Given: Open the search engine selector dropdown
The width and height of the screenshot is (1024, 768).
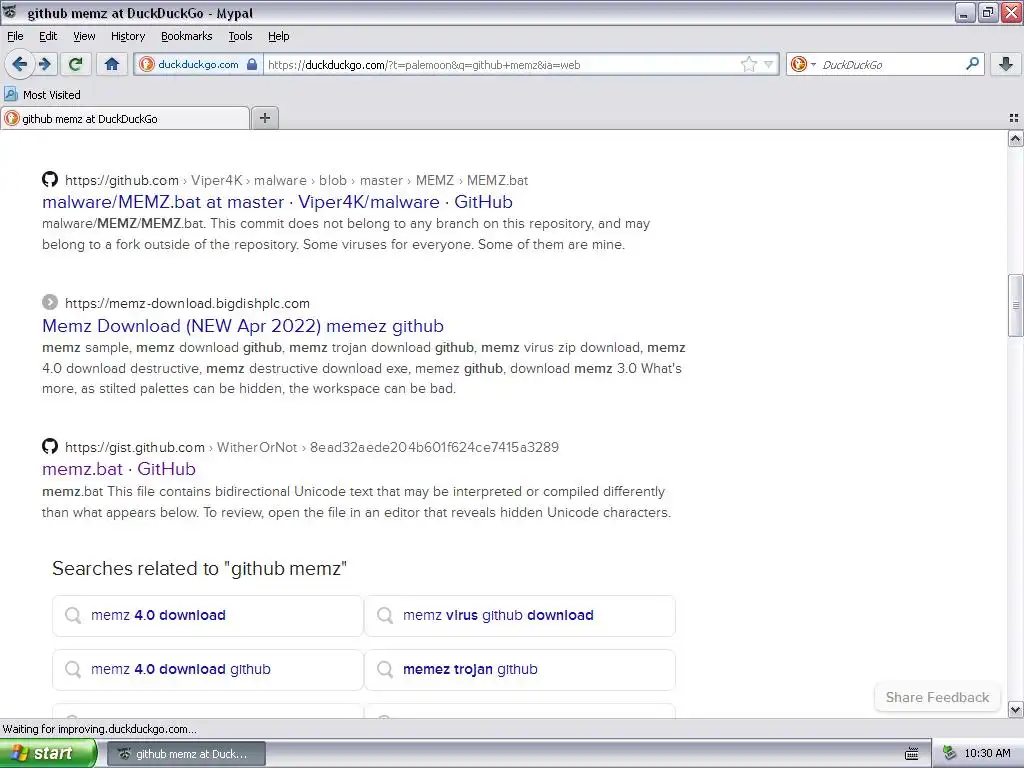Looking at the screenshot, I should 803,64.
